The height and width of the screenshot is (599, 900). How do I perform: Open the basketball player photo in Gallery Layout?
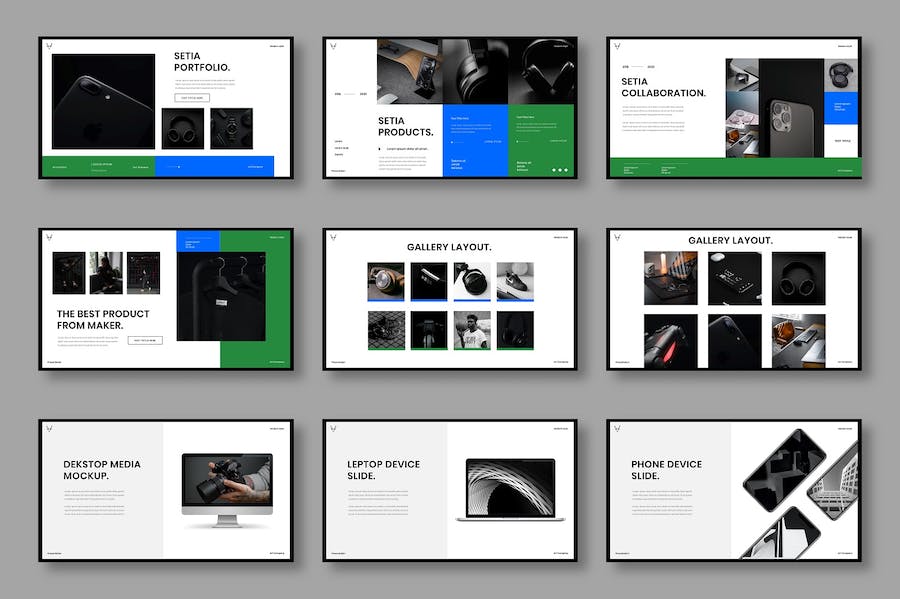(472, 330)
